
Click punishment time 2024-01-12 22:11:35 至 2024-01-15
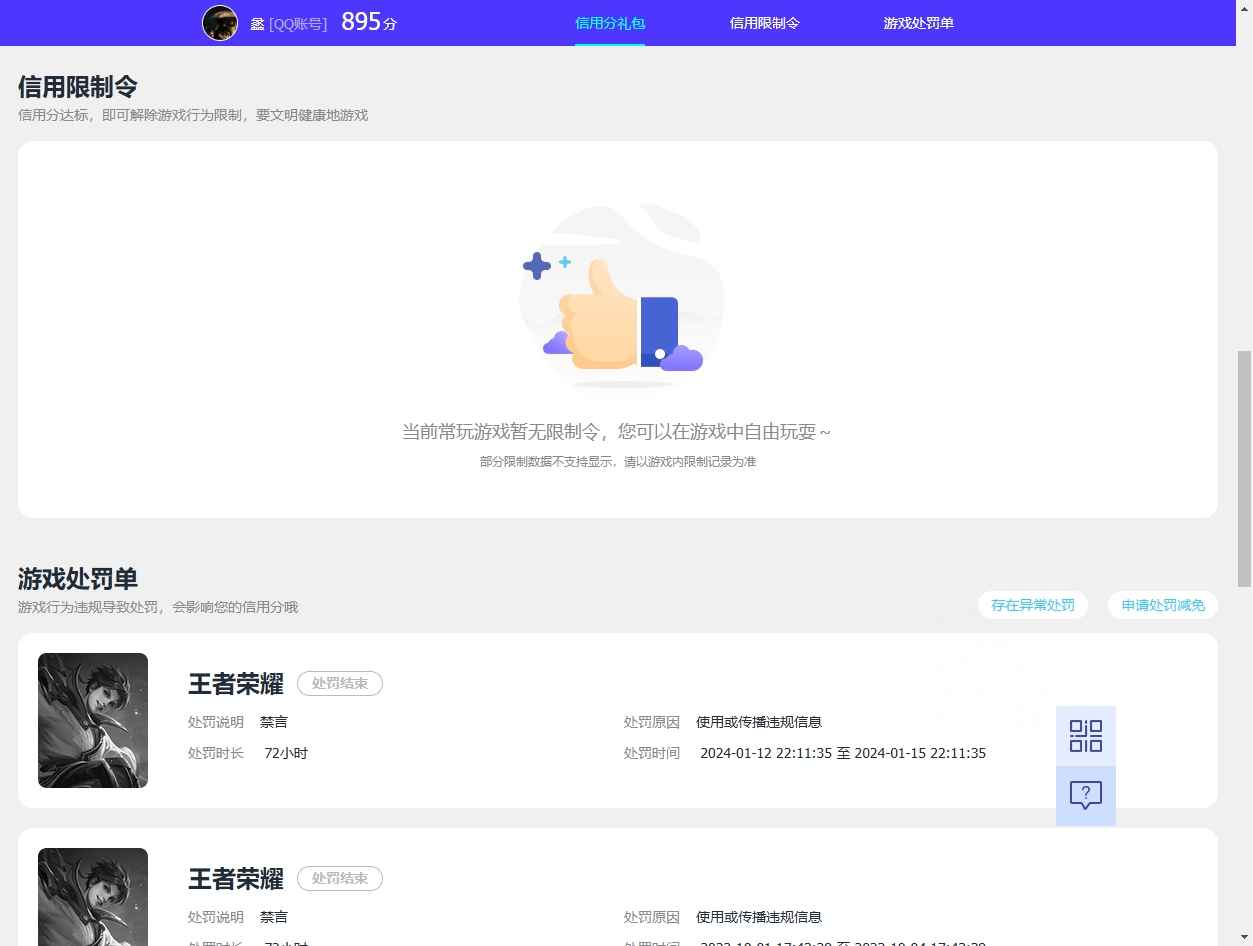coord(843,753)
